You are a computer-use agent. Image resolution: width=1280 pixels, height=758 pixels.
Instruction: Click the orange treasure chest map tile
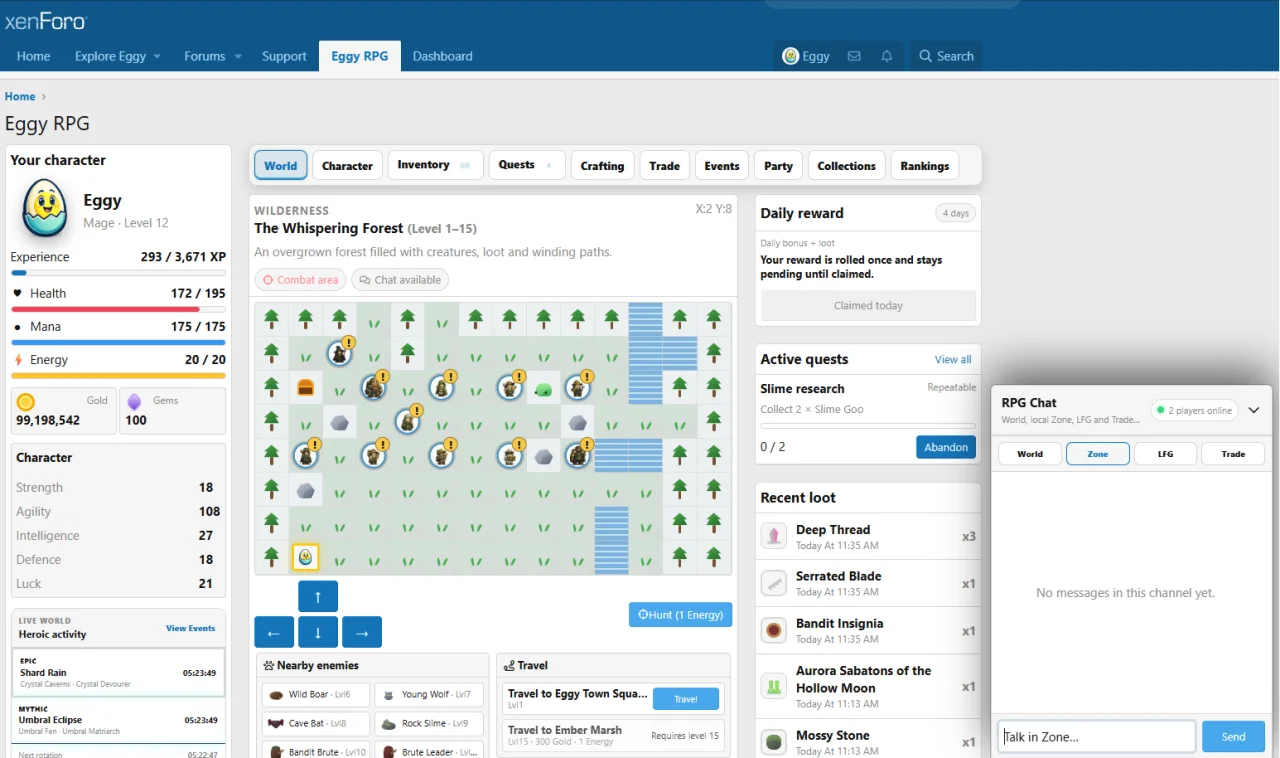click(x=306, y=388)
